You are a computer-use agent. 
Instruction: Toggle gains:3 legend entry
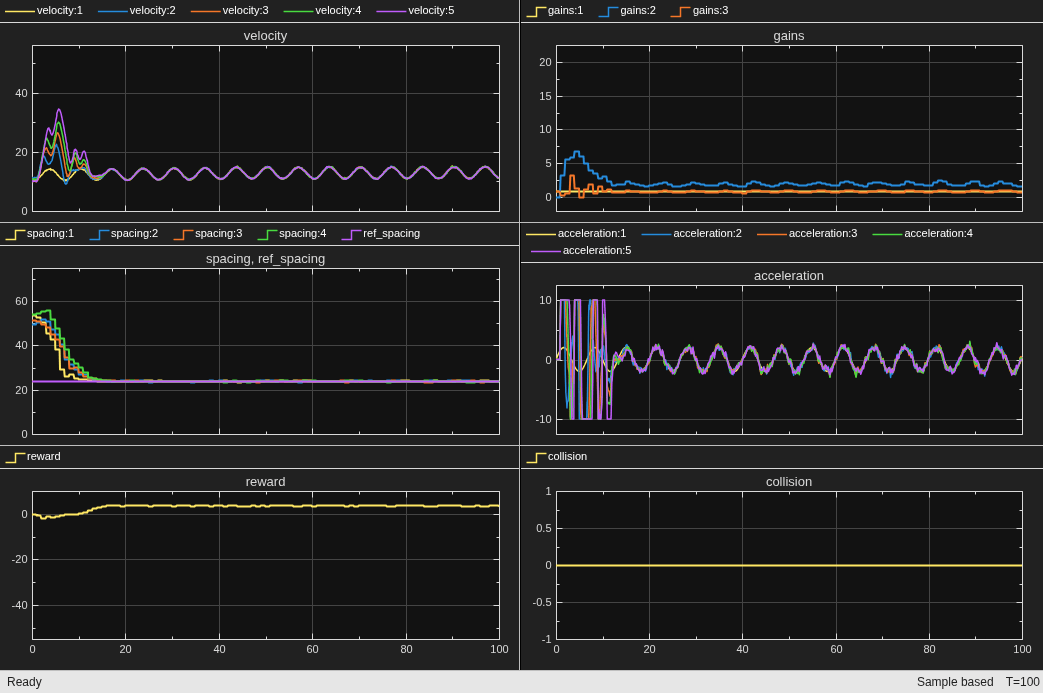(700, 11)
